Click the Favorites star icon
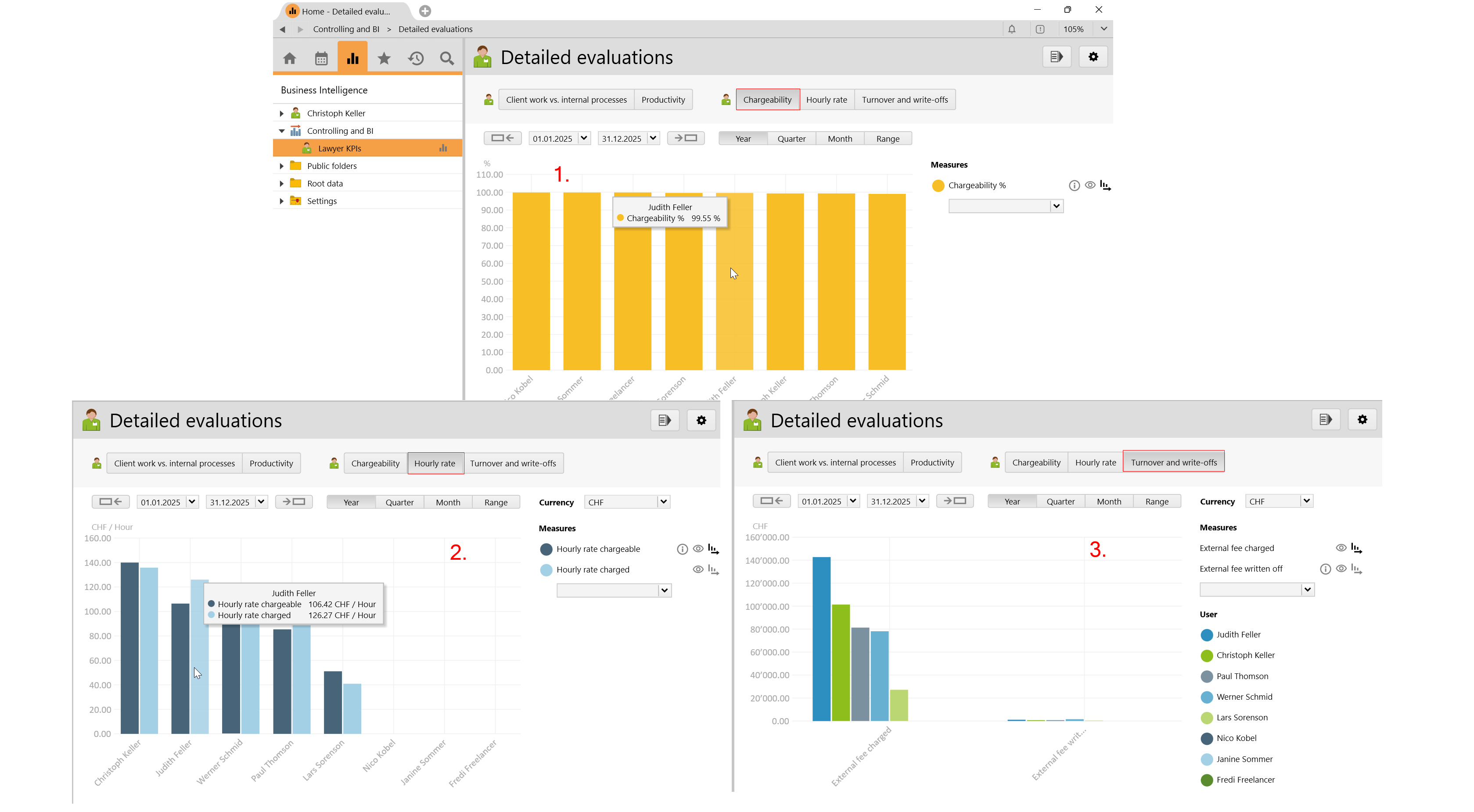Image resolution: width=1474 pixels, height=812 pixels. point(384,58)
